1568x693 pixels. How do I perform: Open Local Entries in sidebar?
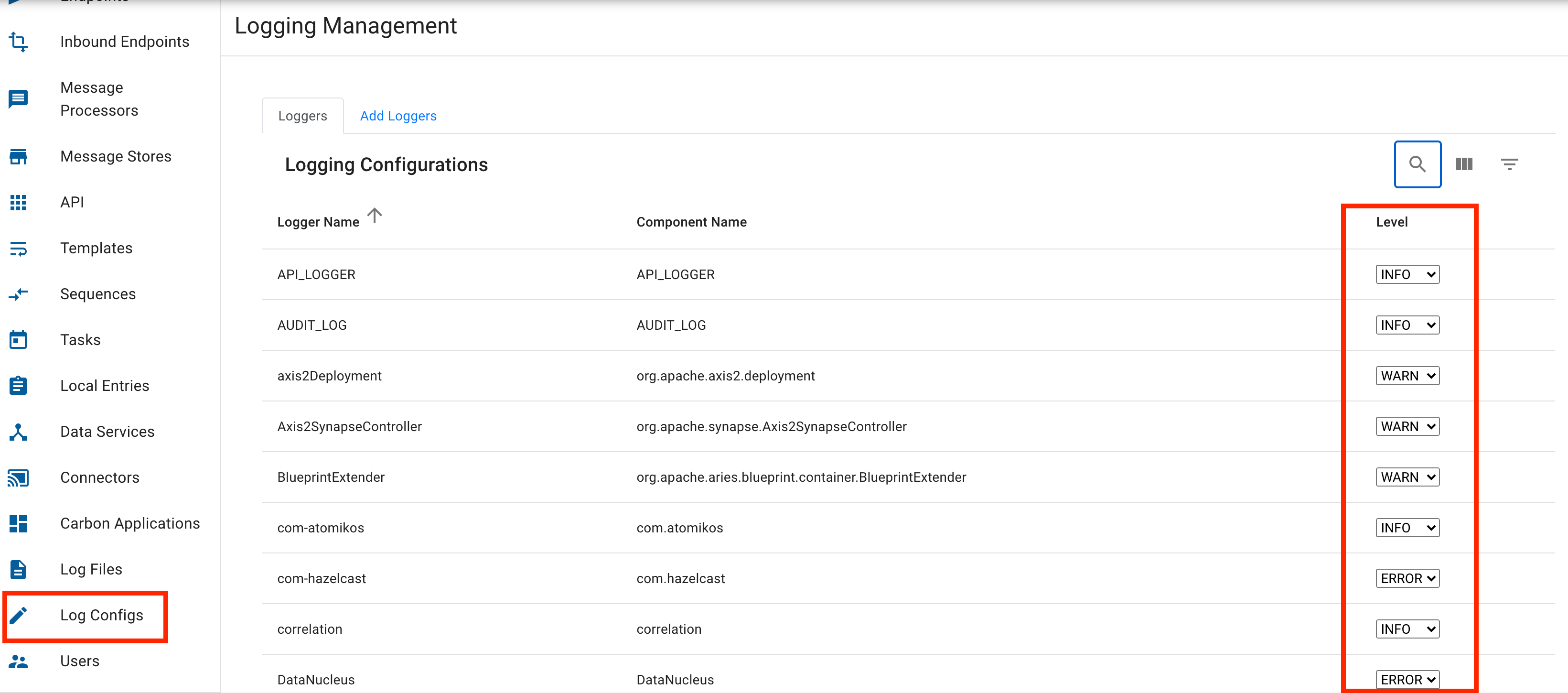[105, 386]
